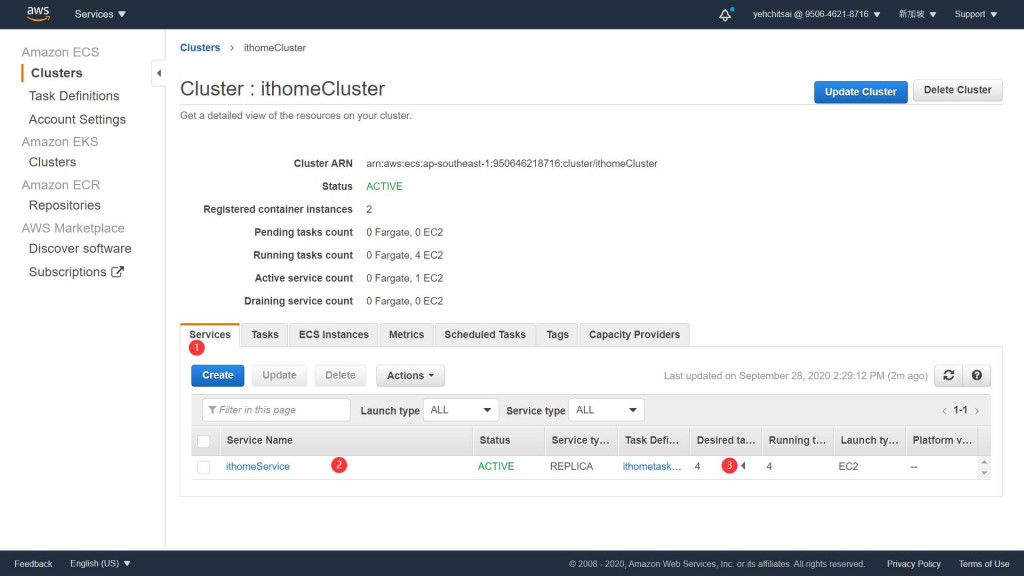Click the Service ty... column header

click(580, 440)
